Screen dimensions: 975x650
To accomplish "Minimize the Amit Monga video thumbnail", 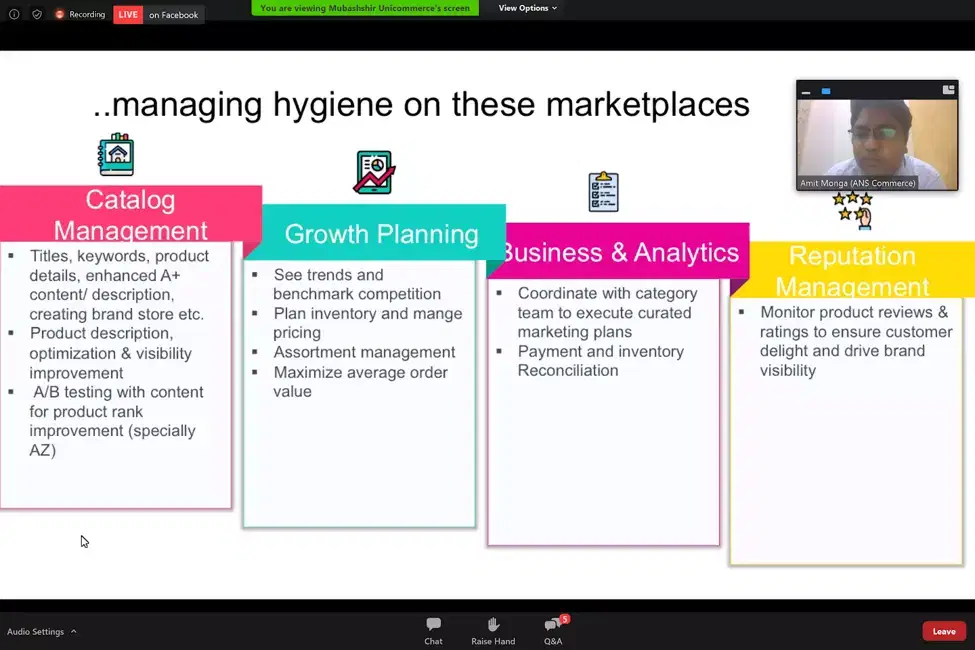I will click(x=806, y=91).
